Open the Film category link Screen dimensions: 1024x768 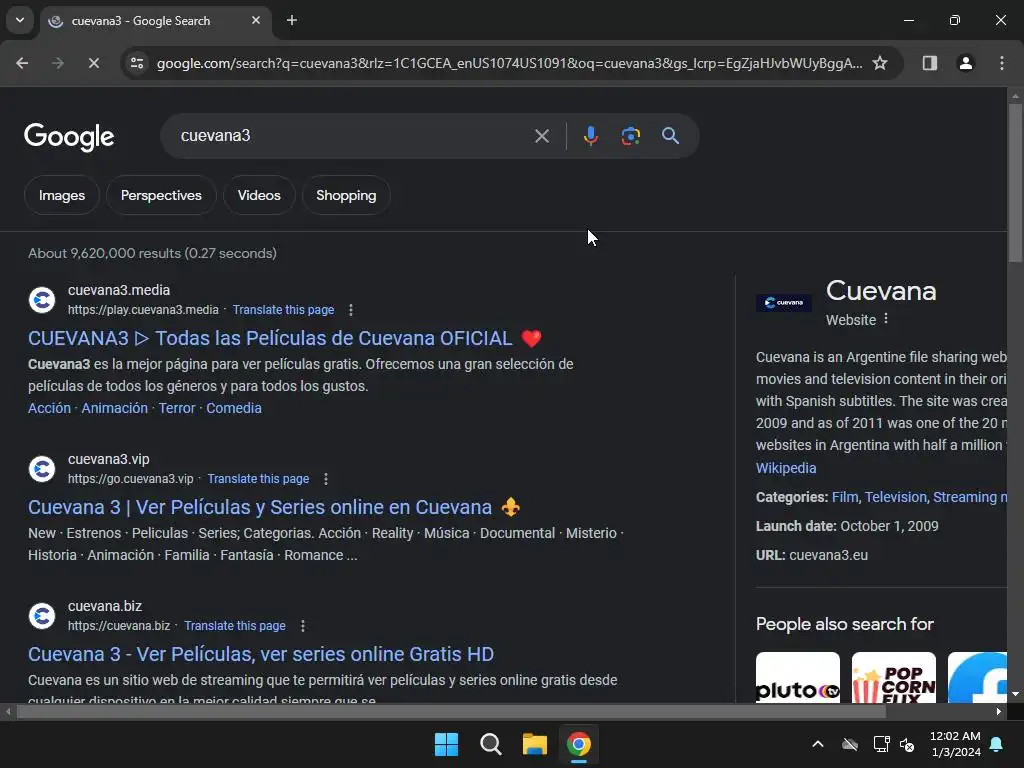coord(844,497)
